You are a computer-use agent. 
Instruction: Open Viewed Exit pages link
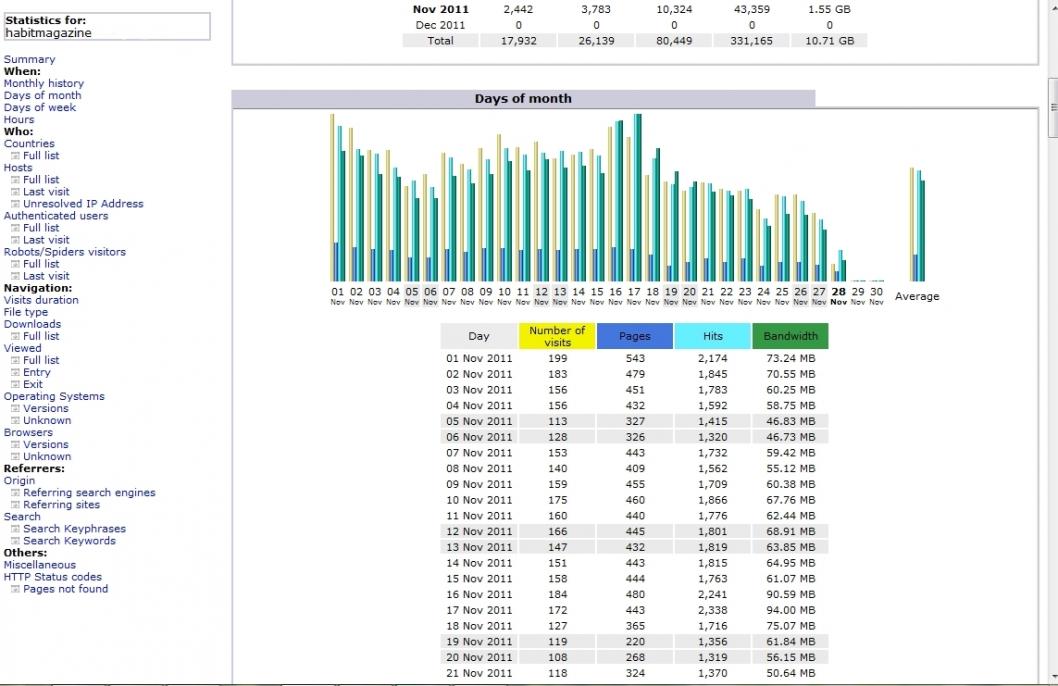click(x=33, y=384)
